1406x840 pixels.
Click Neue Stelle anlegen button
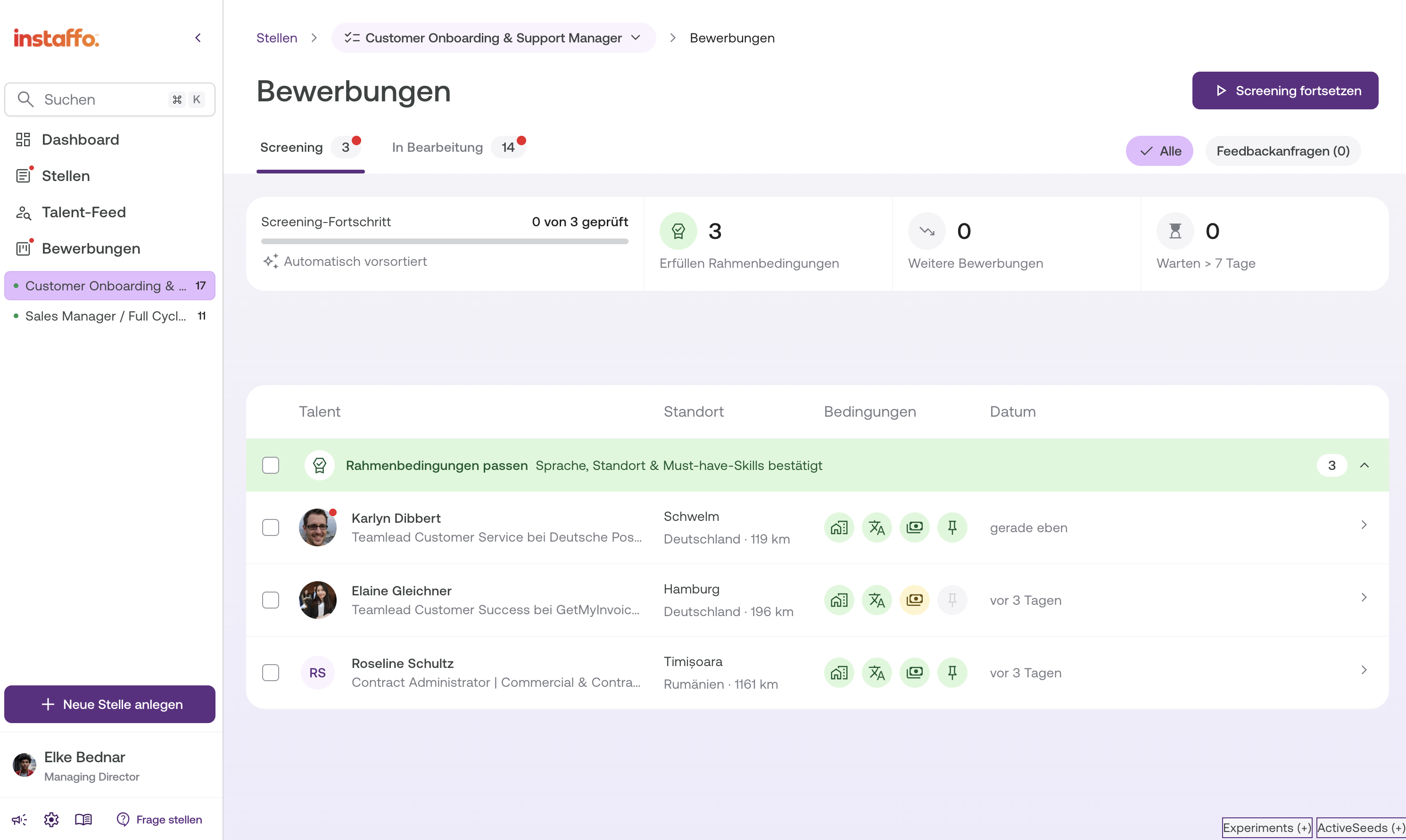pyautogui.click(x=110, y=704)
